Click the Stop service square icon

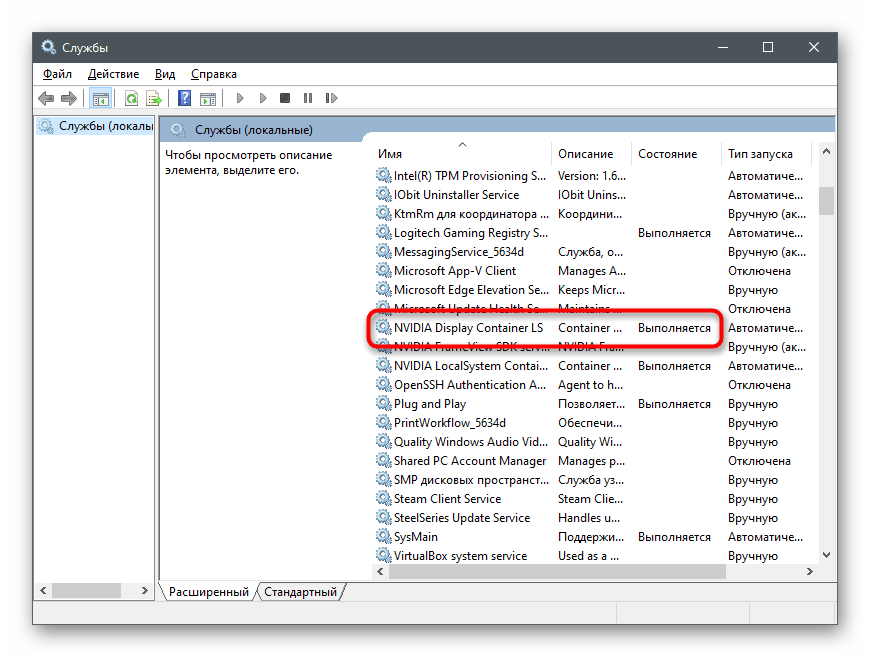tap(285, 98)
